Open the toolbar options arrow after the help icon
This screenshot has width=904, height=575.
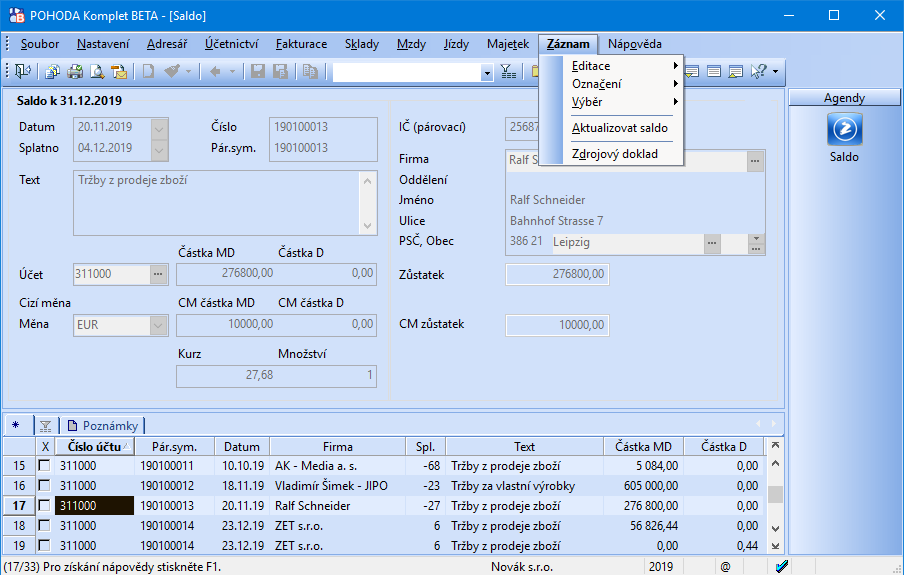pos(775,72)
